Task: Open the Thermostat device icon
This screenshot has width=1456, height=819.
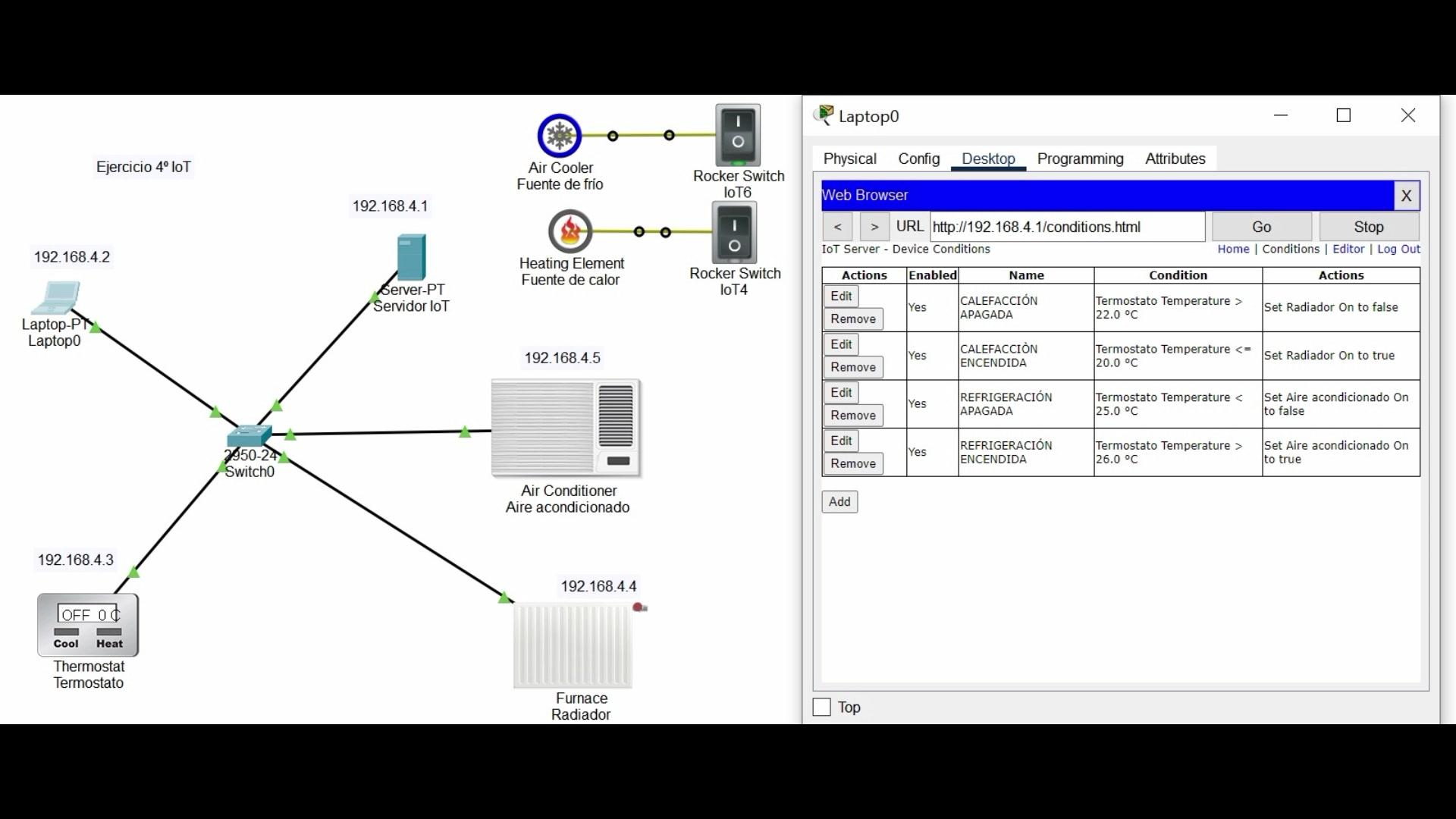Action: (x=88, y=625)
